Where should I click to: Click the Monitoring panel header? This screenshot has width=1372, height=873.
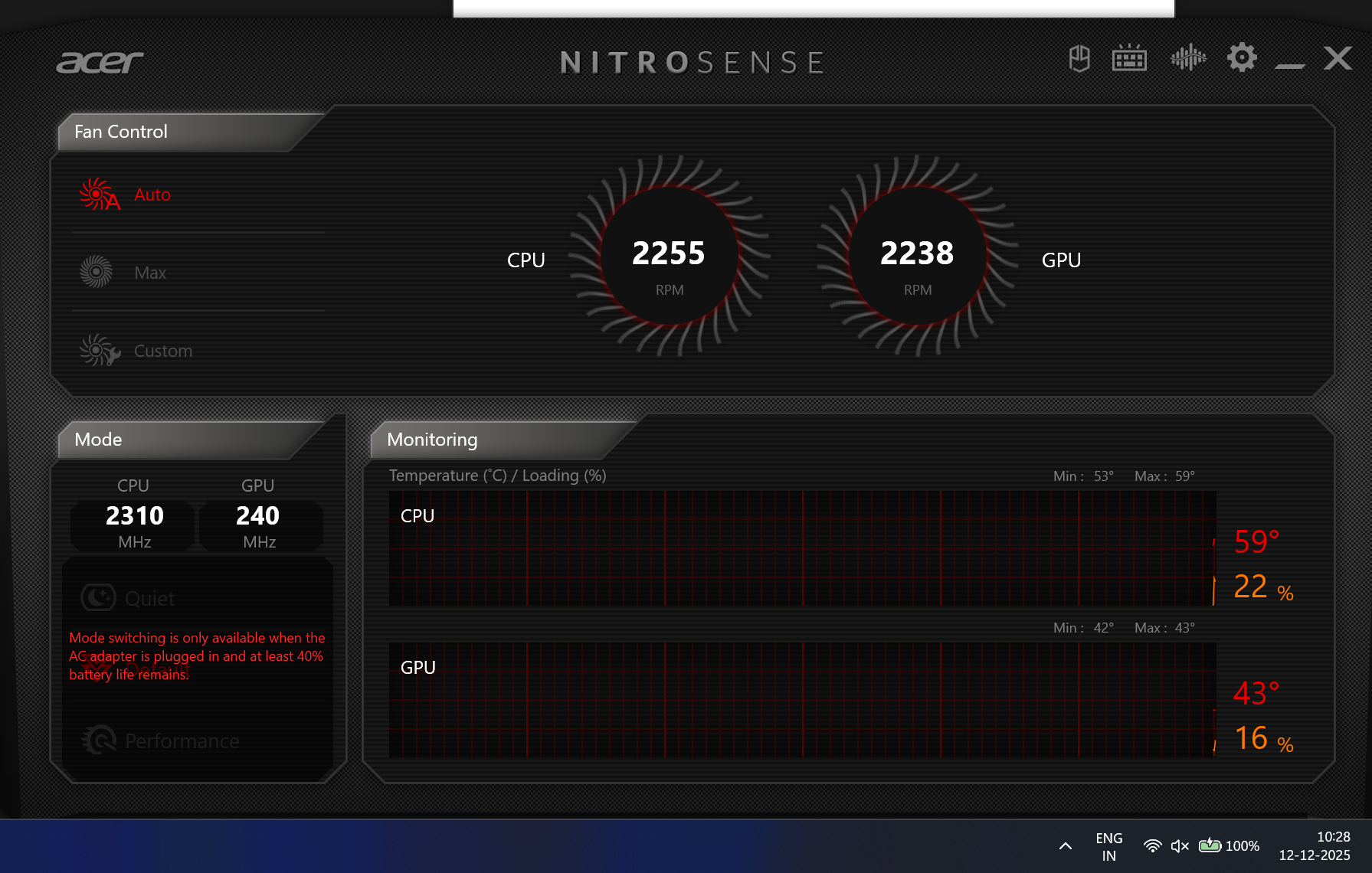[504, 440]
